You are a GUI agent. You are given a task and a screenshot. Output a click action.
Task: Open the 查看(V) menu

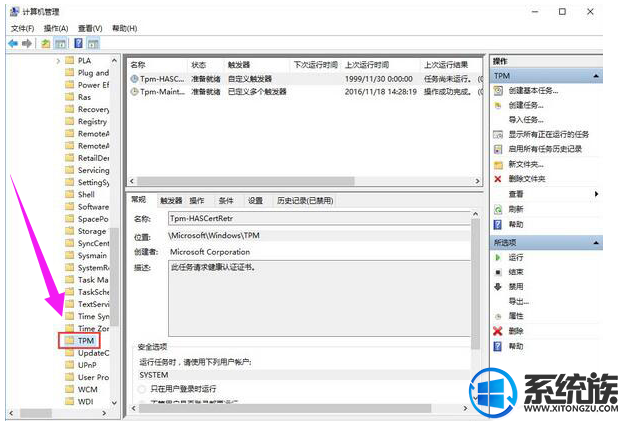[90, 28]
